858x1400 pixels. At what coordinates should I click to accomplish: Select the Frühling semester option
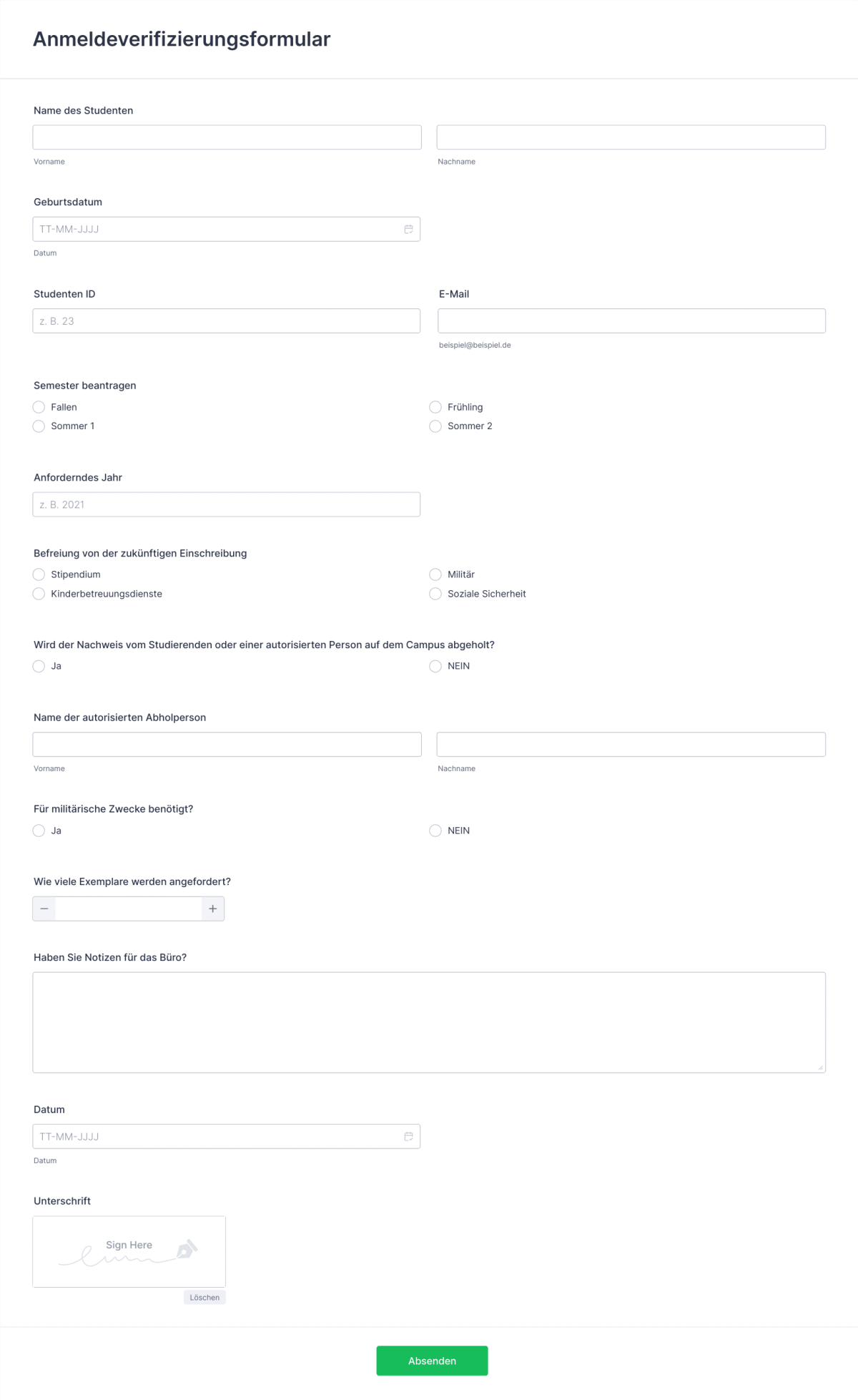[435, 406]
